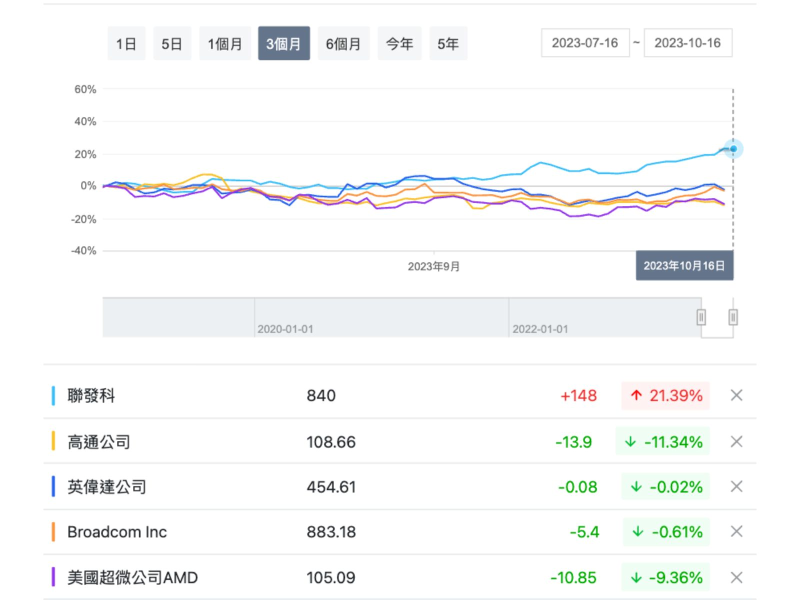The image size is (800, 600).
Task: Show the 今年 year-to-date range
Action: [x=399, y=44]
